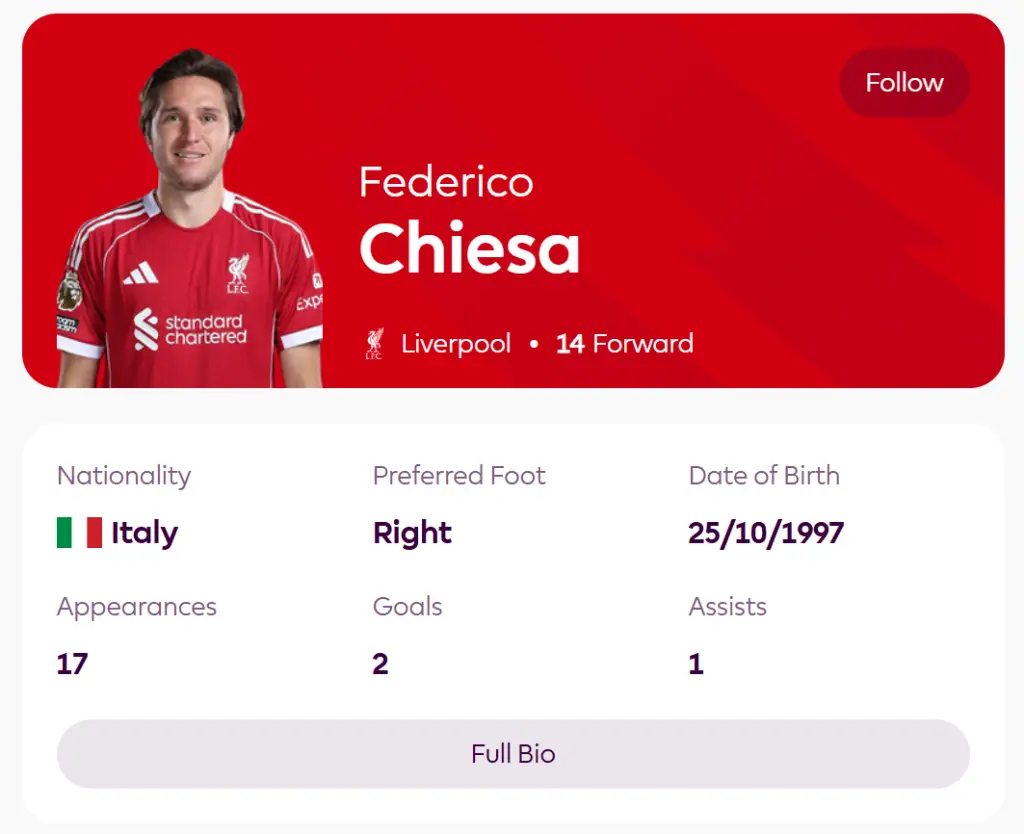Click the date of birth 25/10/1997
This screenshot has width=1024, height=834.
tap(766, 533)
